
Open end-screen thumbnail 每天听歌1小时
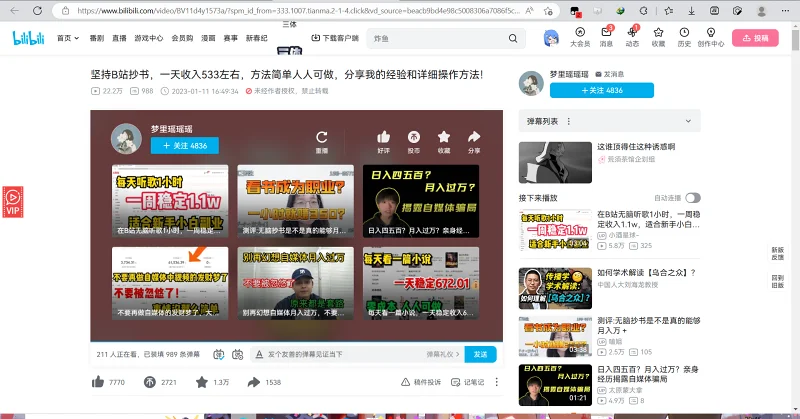point(170,201)
